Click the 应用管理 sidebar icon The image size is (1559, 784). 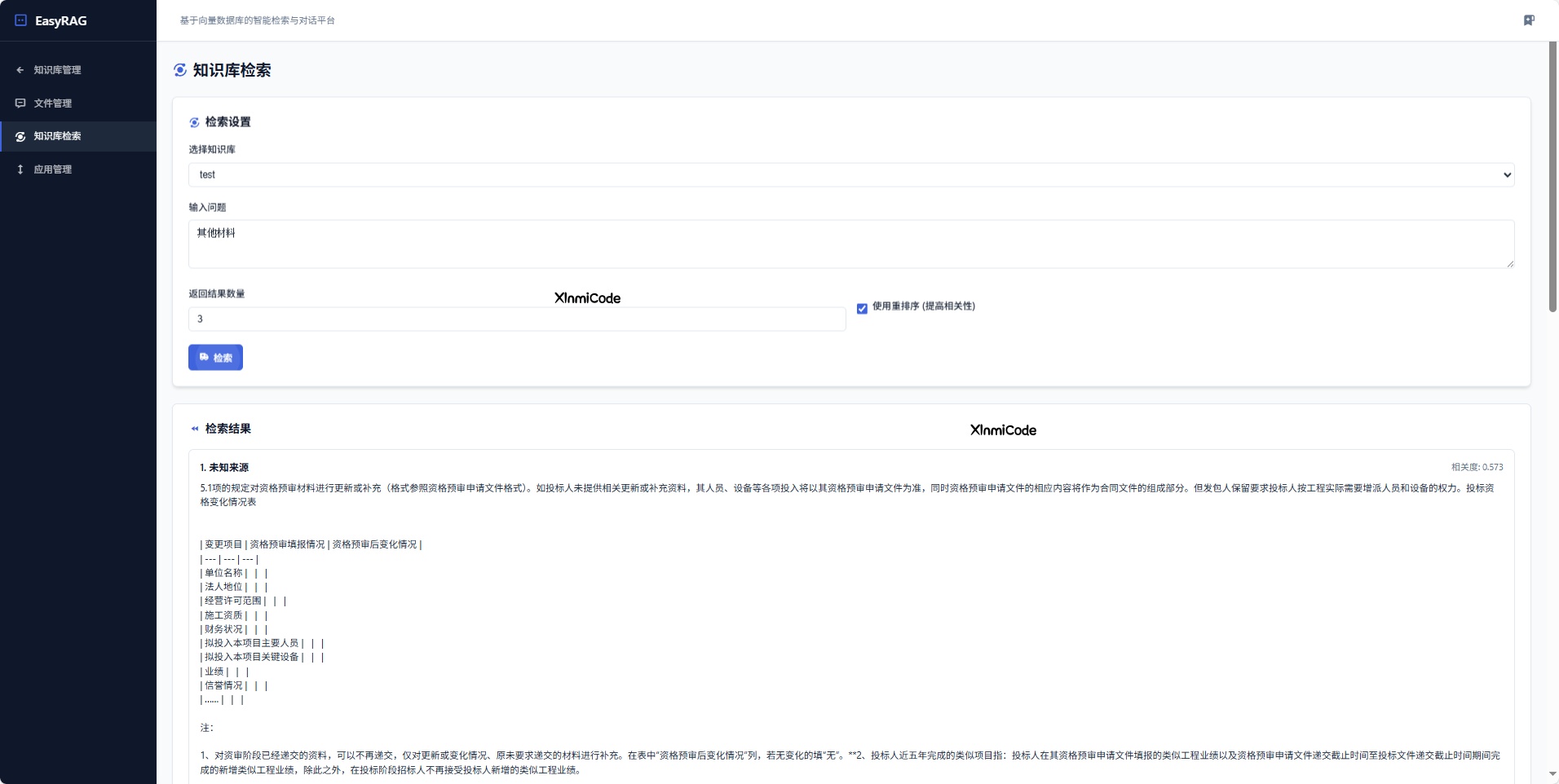point(20,170)
